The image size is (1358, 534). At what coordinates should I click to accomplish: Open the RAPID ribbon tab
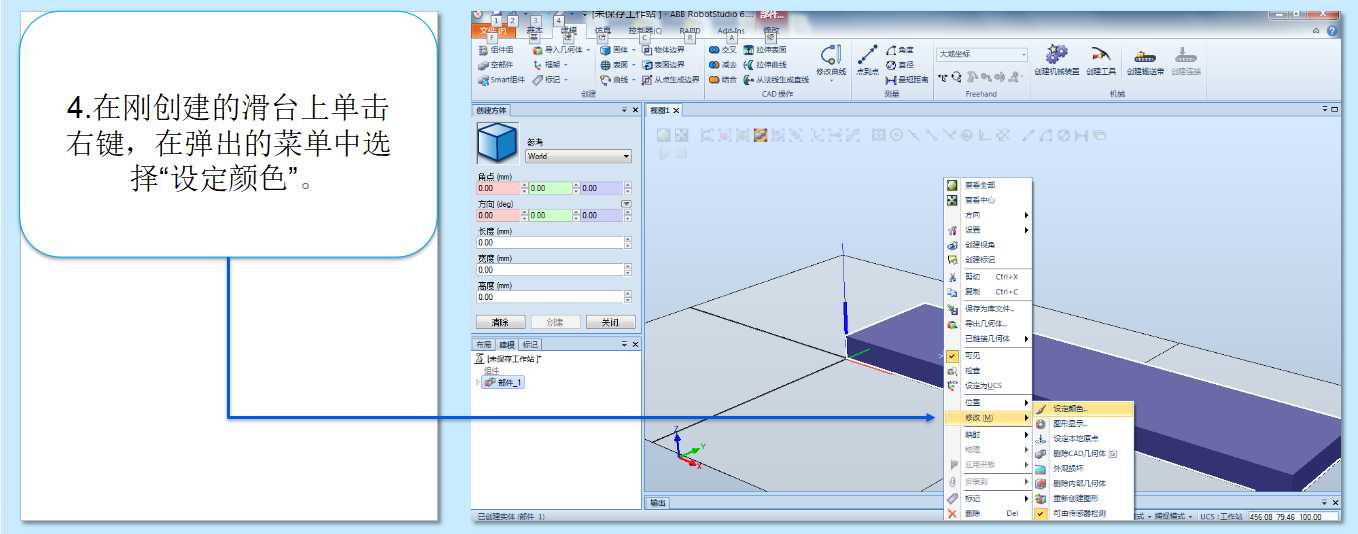690,31
